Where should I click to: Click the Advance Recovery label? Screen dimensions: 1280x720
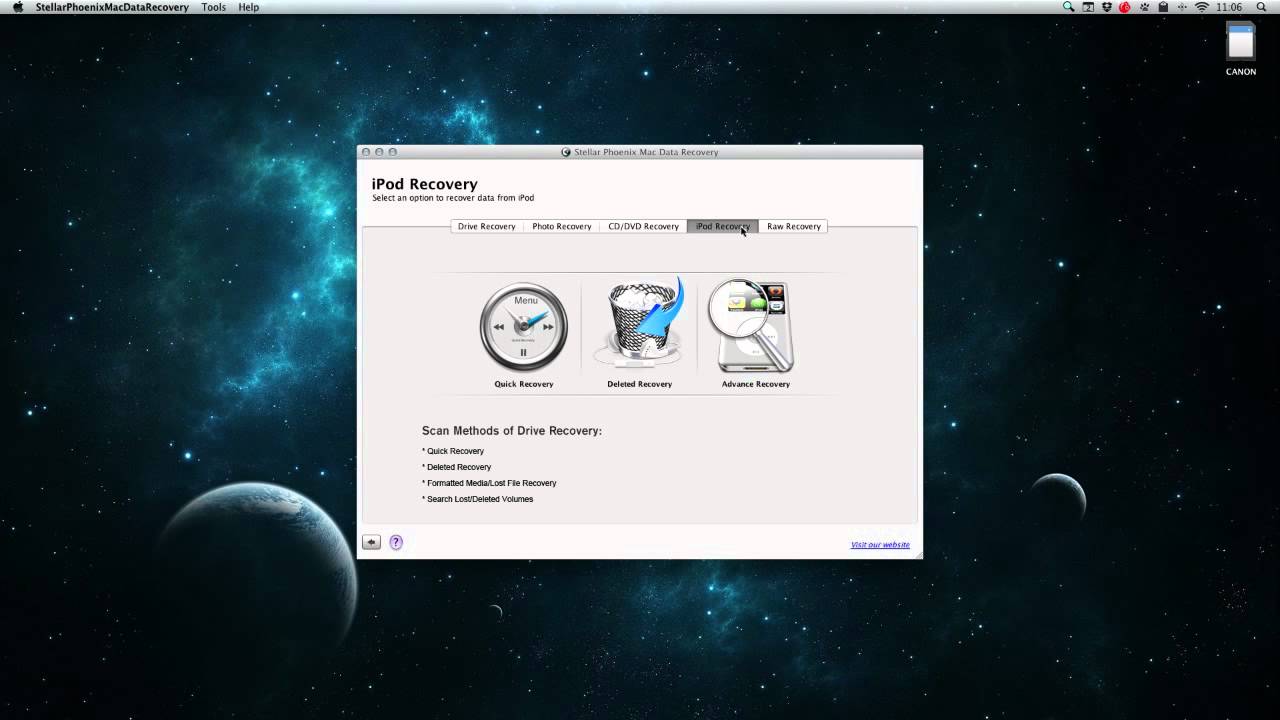coord(756,384)
